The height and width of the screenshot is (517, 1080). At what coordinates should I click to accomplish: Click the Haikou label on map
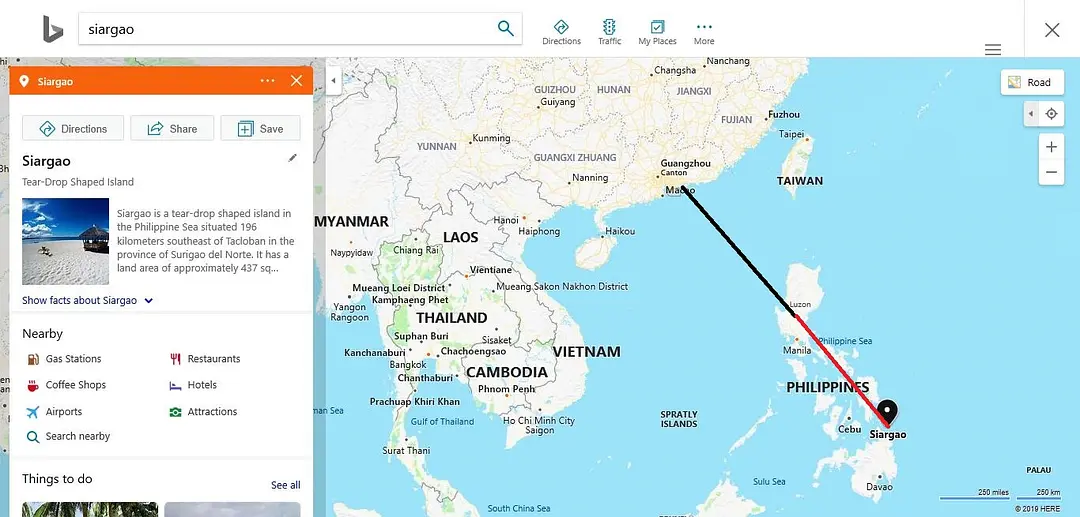[x=620, y=231]
